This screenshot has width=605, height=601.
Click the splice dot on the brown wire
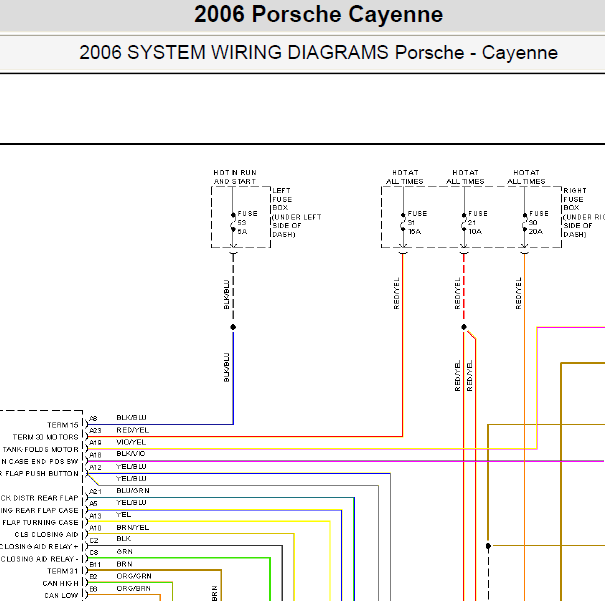(x=488, y=546)
